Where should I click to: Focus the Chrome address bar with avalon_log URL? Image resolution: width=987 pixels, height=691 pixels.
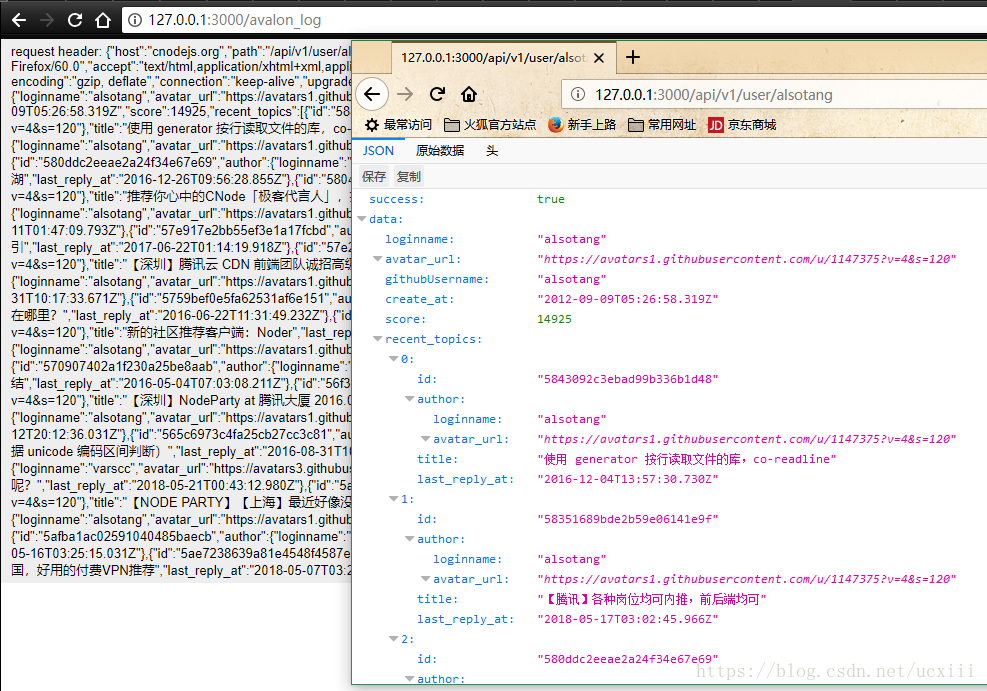click(x=554, y=20)
